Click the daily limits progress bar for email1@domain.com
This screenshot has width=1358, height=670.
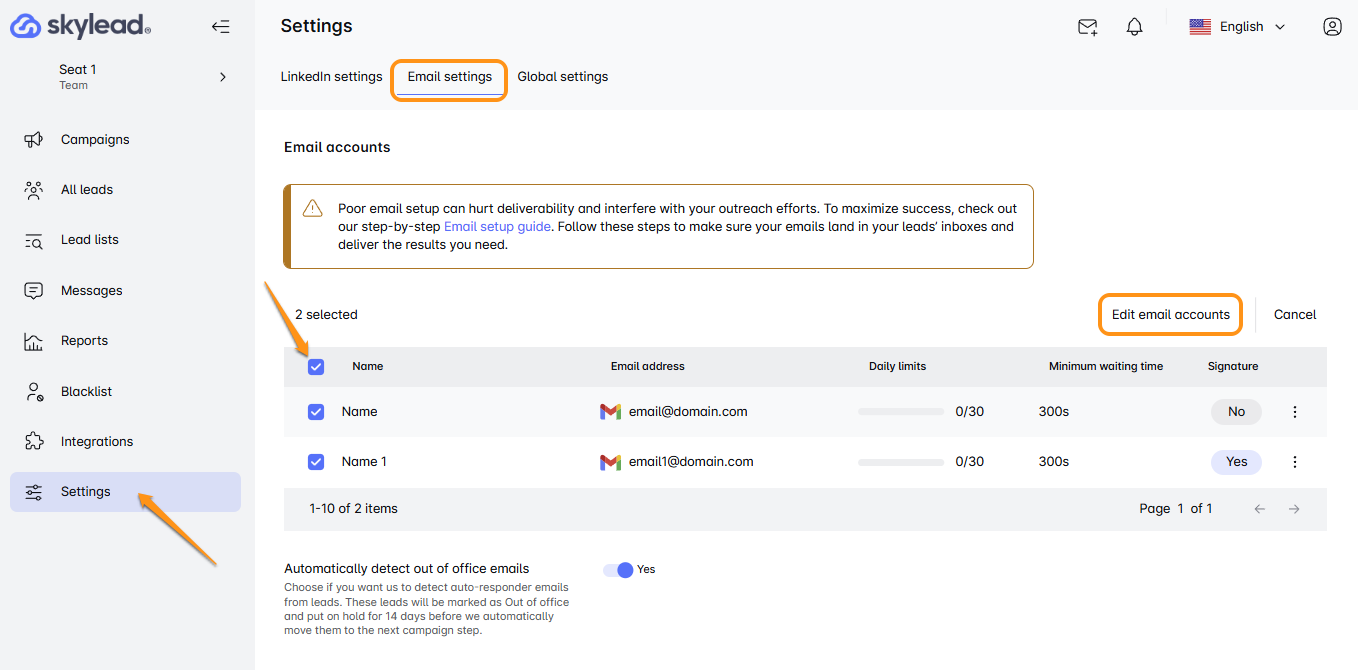900,462
